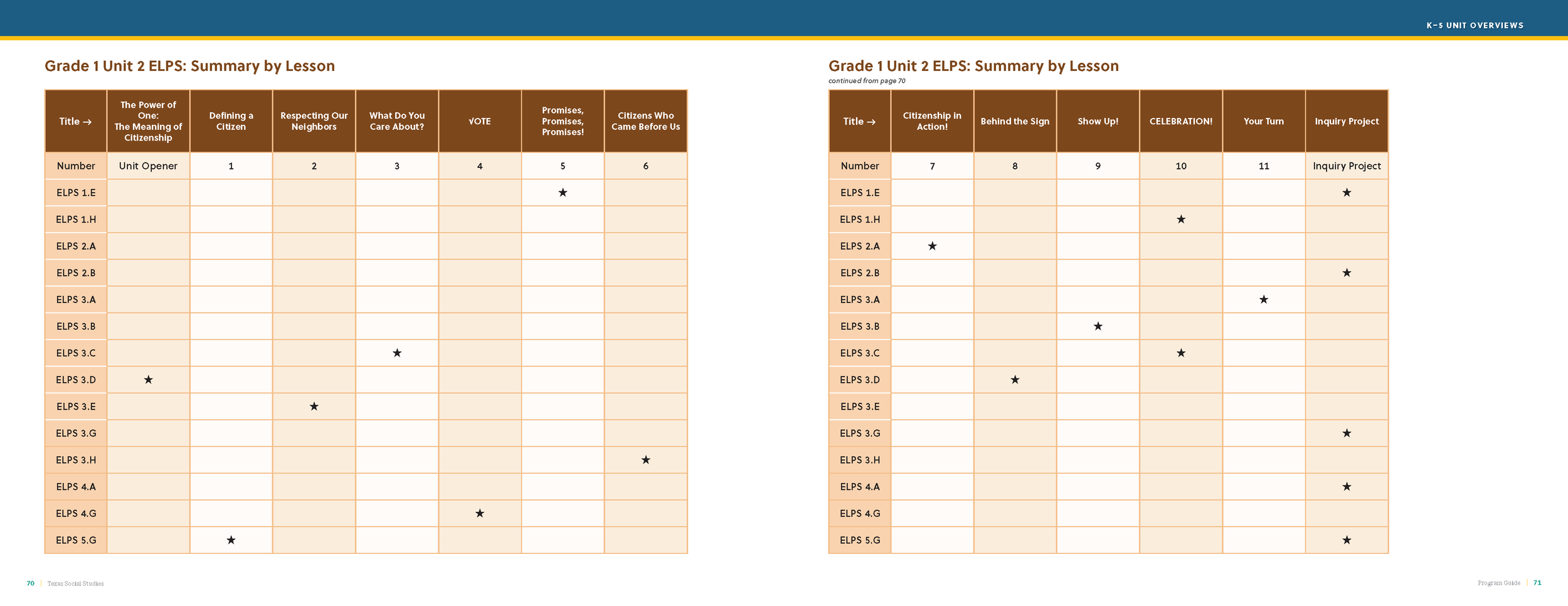The width and height of the screenshot is (1568, 606).
Task: Click the 'Inquiry Project' cell in the Number row
Action: (1347, 166)
